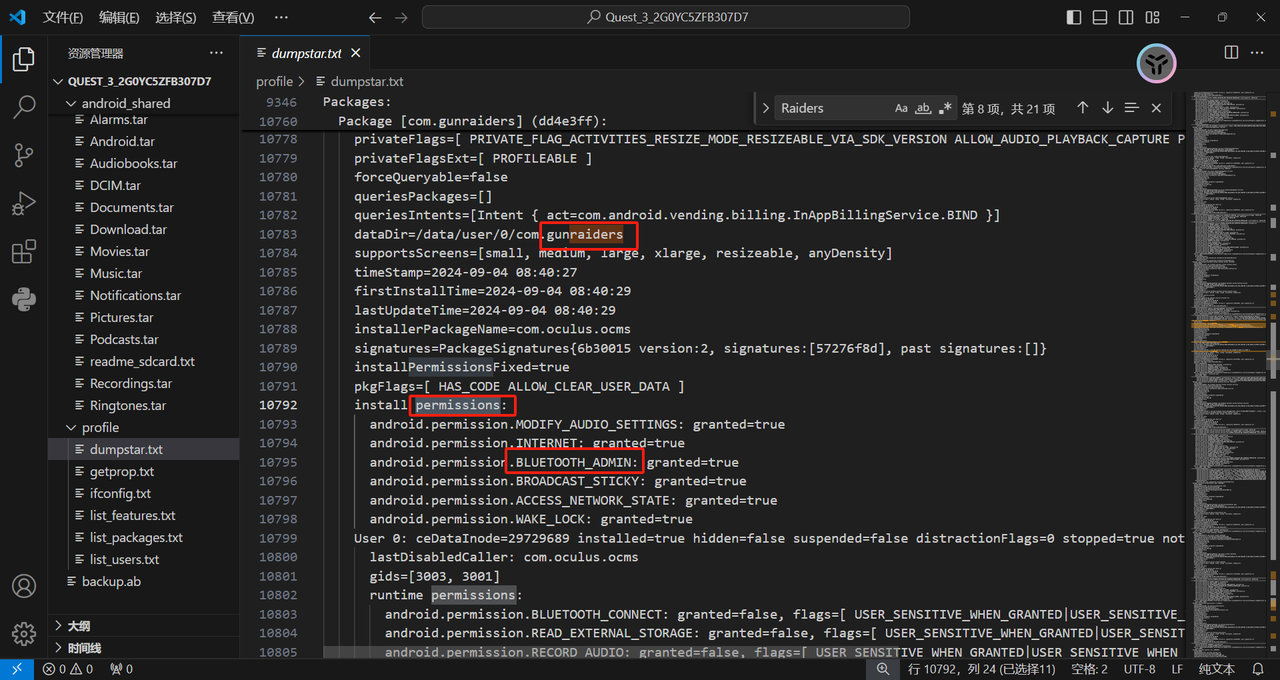Screen dimensions: 1280x680
Task: Open Explorer panel more actions ellipsis
Action: (216, 53)
